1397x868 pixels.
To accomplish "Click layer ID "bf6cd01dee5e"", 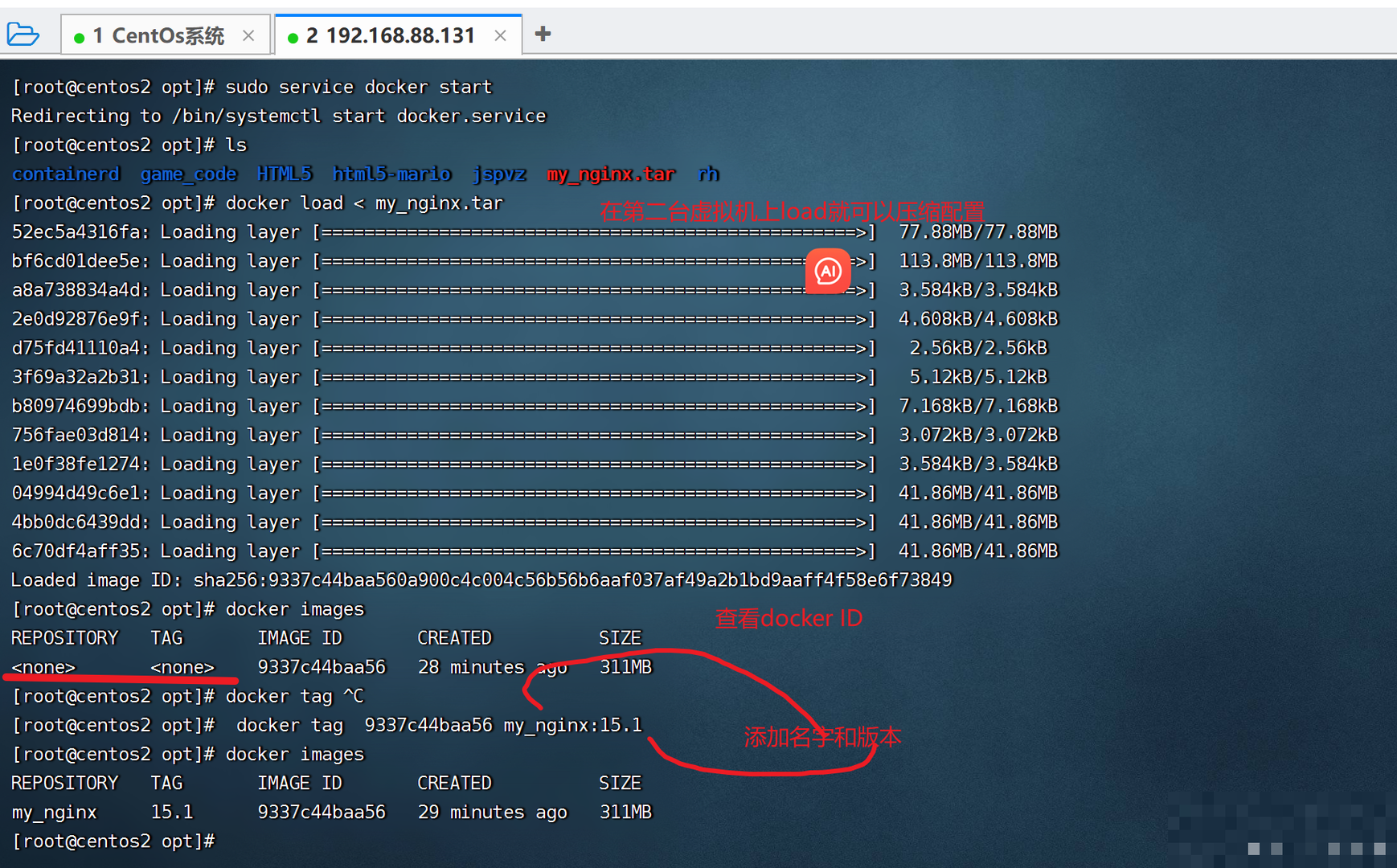I will point(76,260).
